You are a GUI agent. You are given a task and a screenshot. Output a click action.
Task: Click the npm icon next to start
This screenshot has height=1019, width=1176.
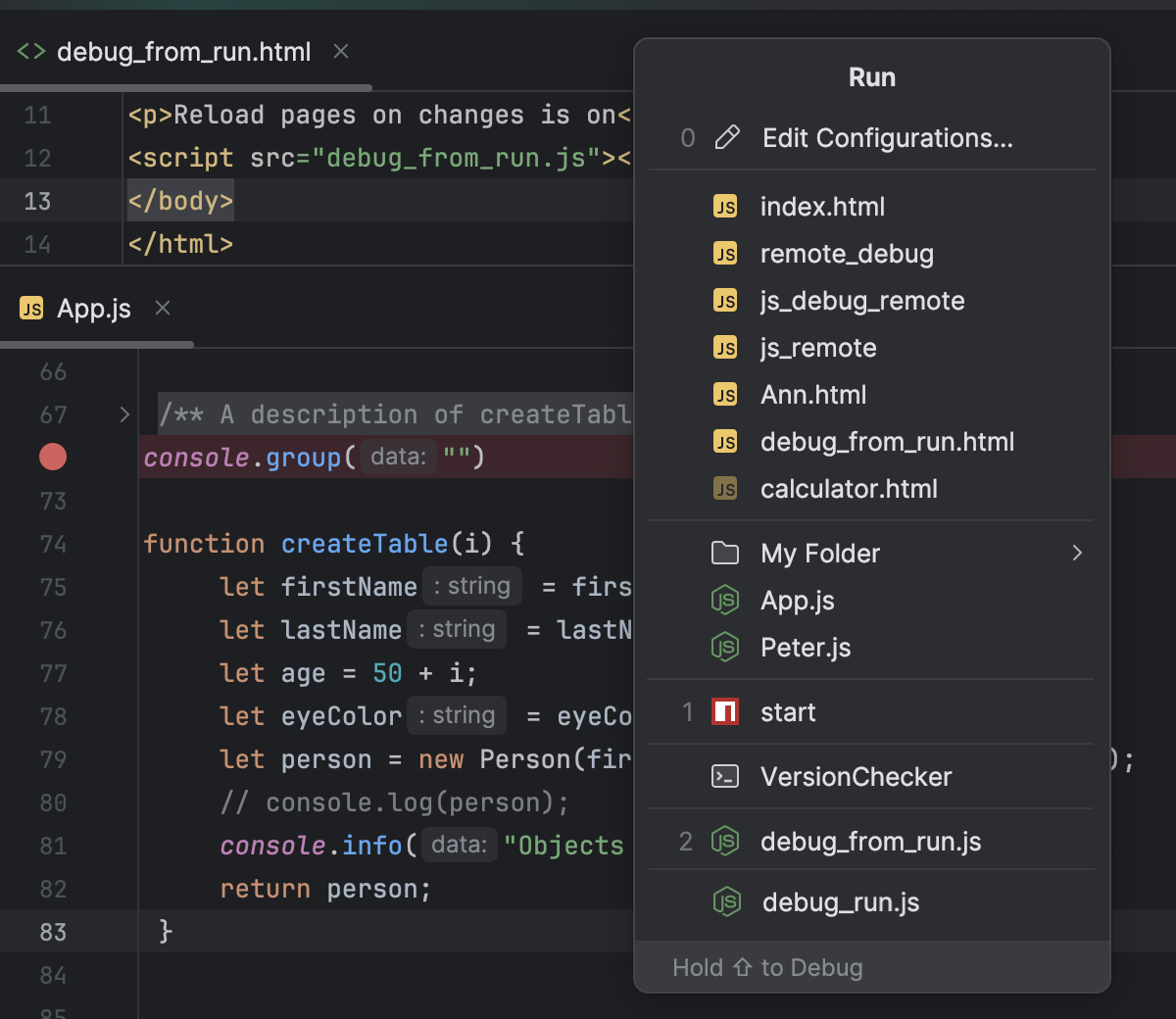[x=725, y=712]
